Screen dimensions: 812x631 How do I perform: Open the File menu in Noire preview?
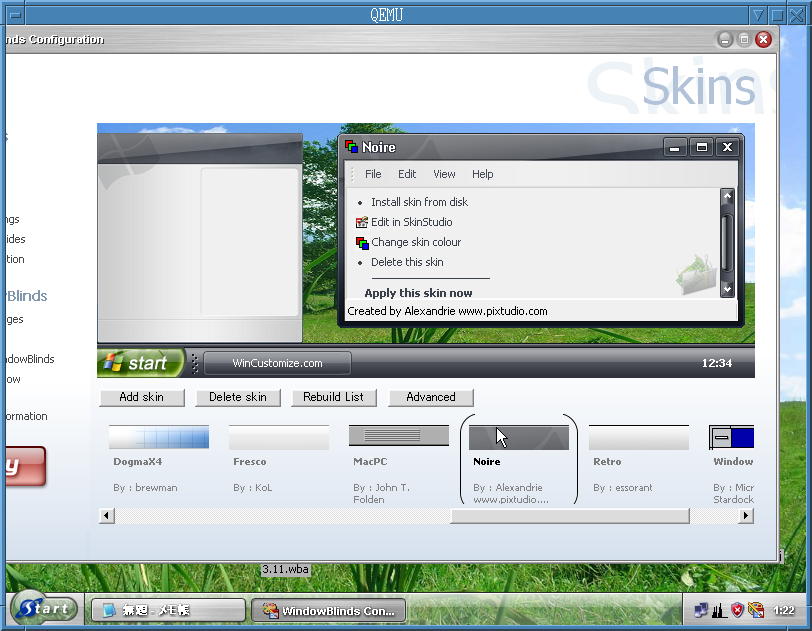pyautogui.click(x=373, y=174)
